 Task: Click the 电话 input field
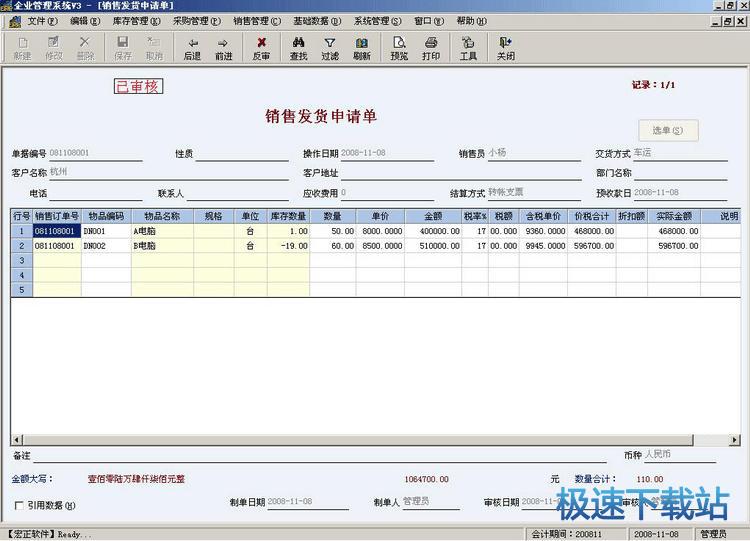(96, 193)
